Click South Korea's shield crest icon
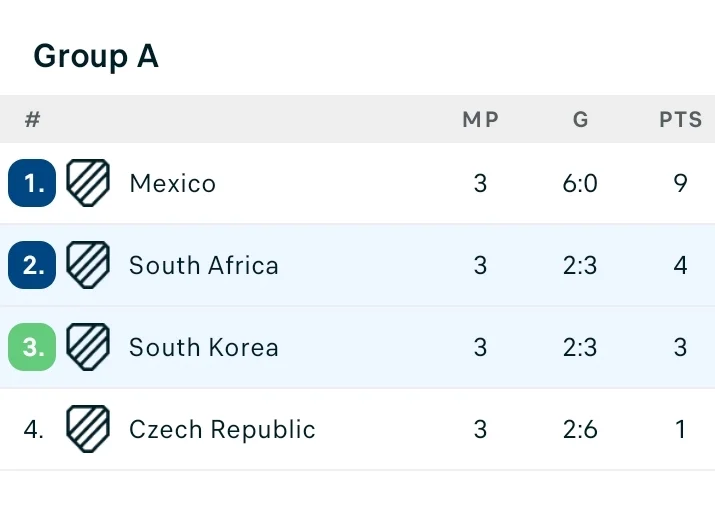Viewport: 715px width, 516px height. point(88,347)
